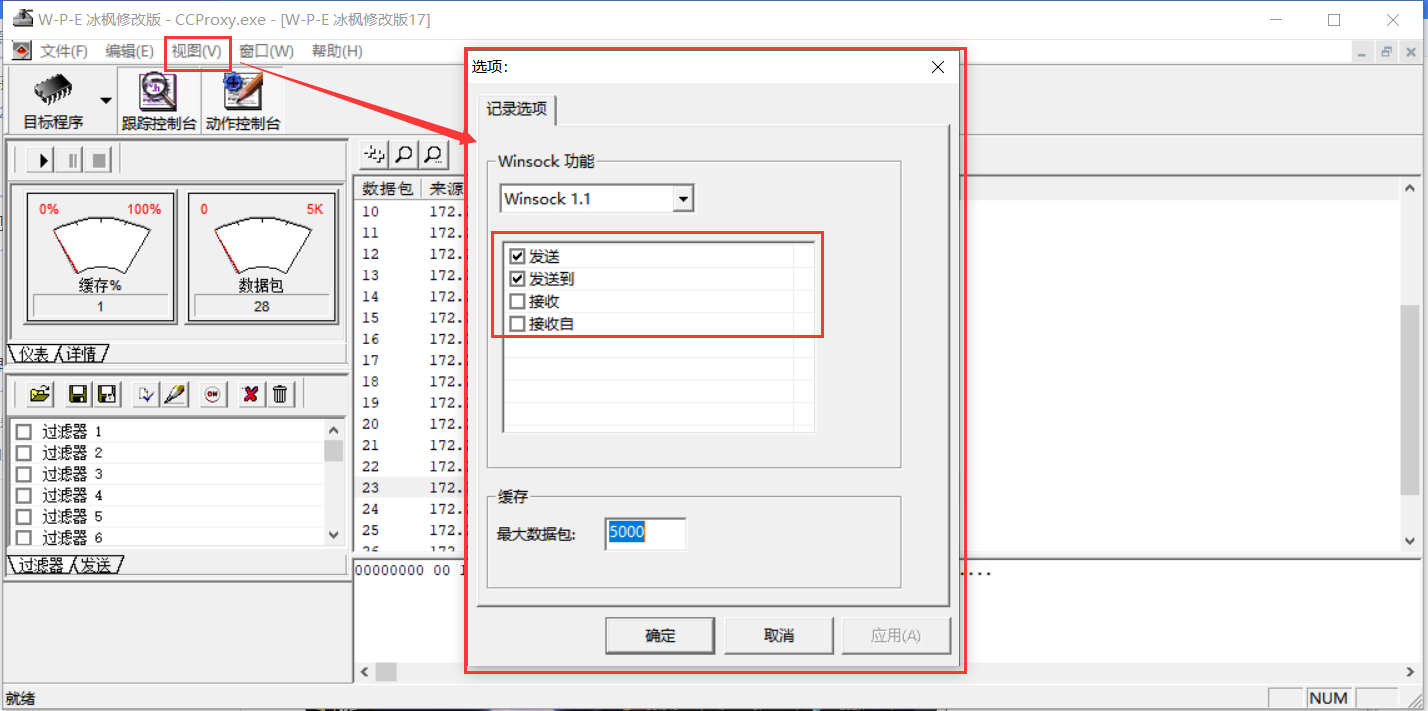1428x711 pixels.
Task: Click inside the 最大数据包 5000 input field
Action: [645, 533]
